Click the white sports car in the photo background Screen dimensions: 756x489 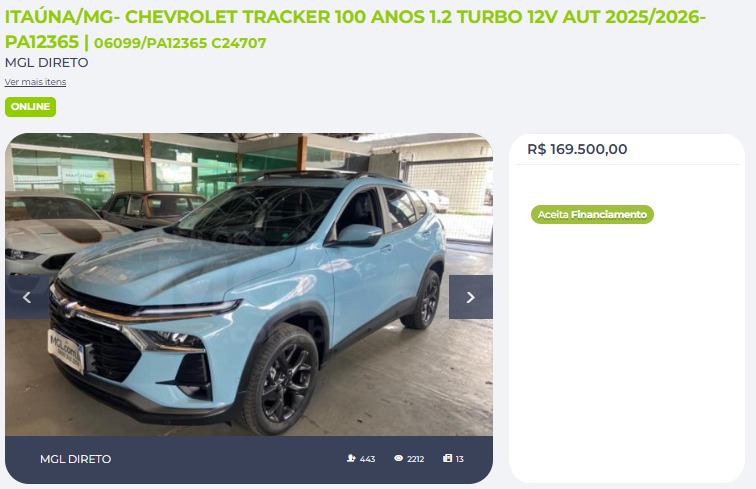53,236
